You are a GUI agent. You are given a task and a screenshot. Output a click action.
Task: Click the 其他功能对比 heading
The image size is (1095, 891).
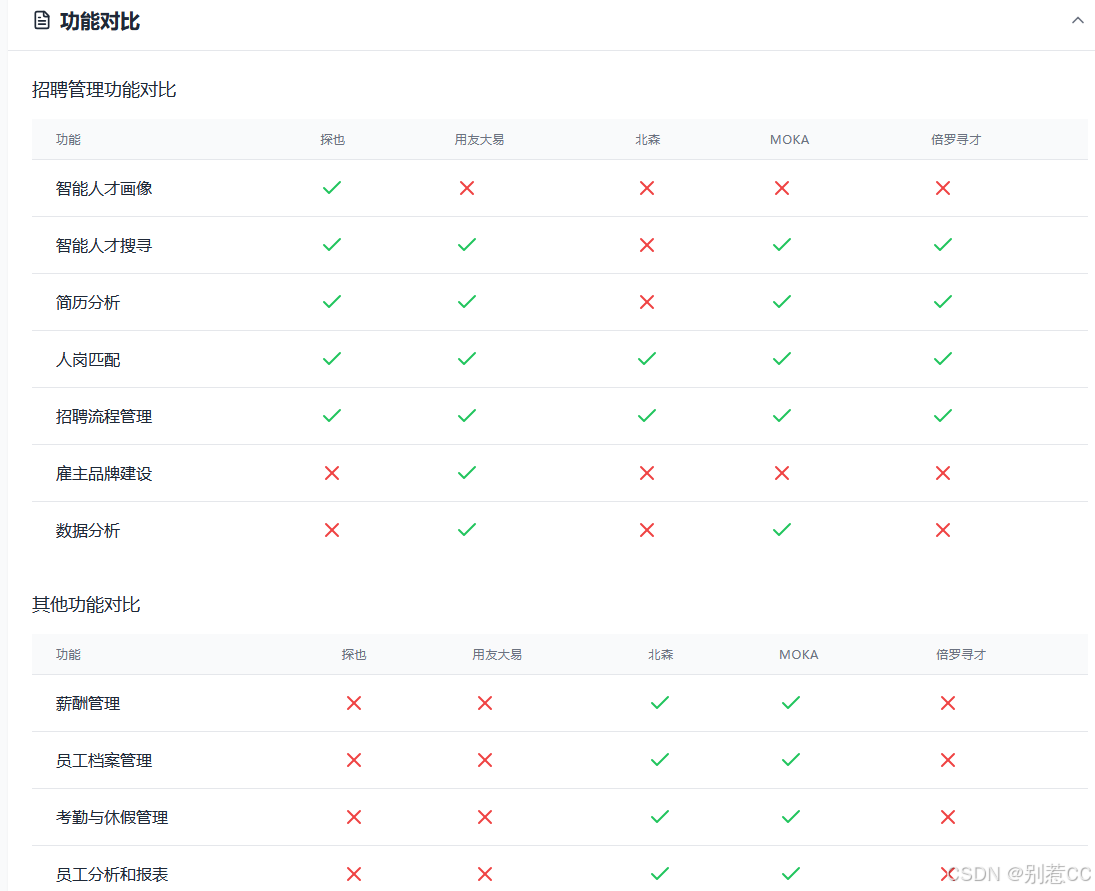(86, 604)
